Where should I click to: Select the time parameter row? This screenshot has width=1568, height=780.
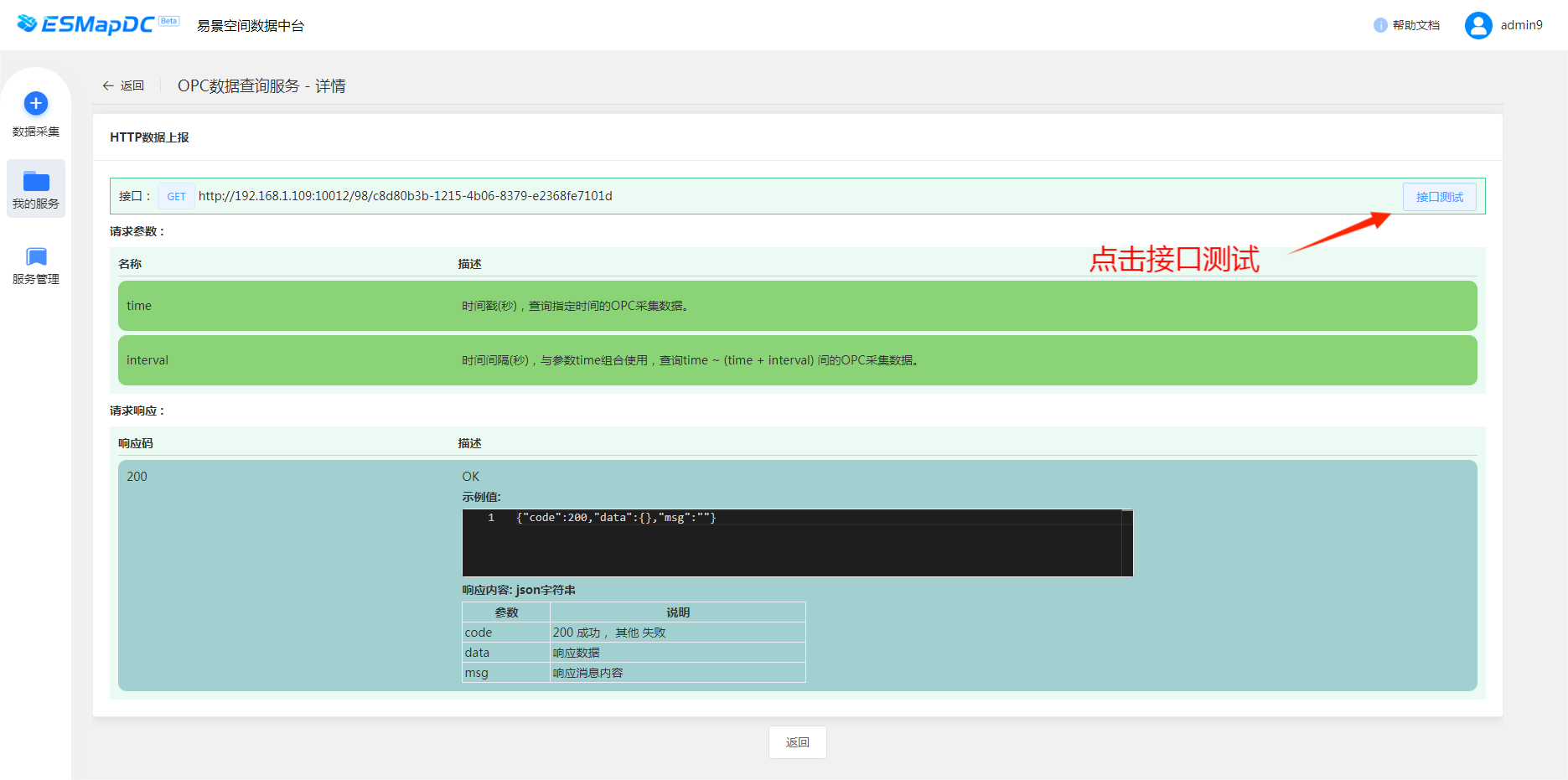coord(798,306)
